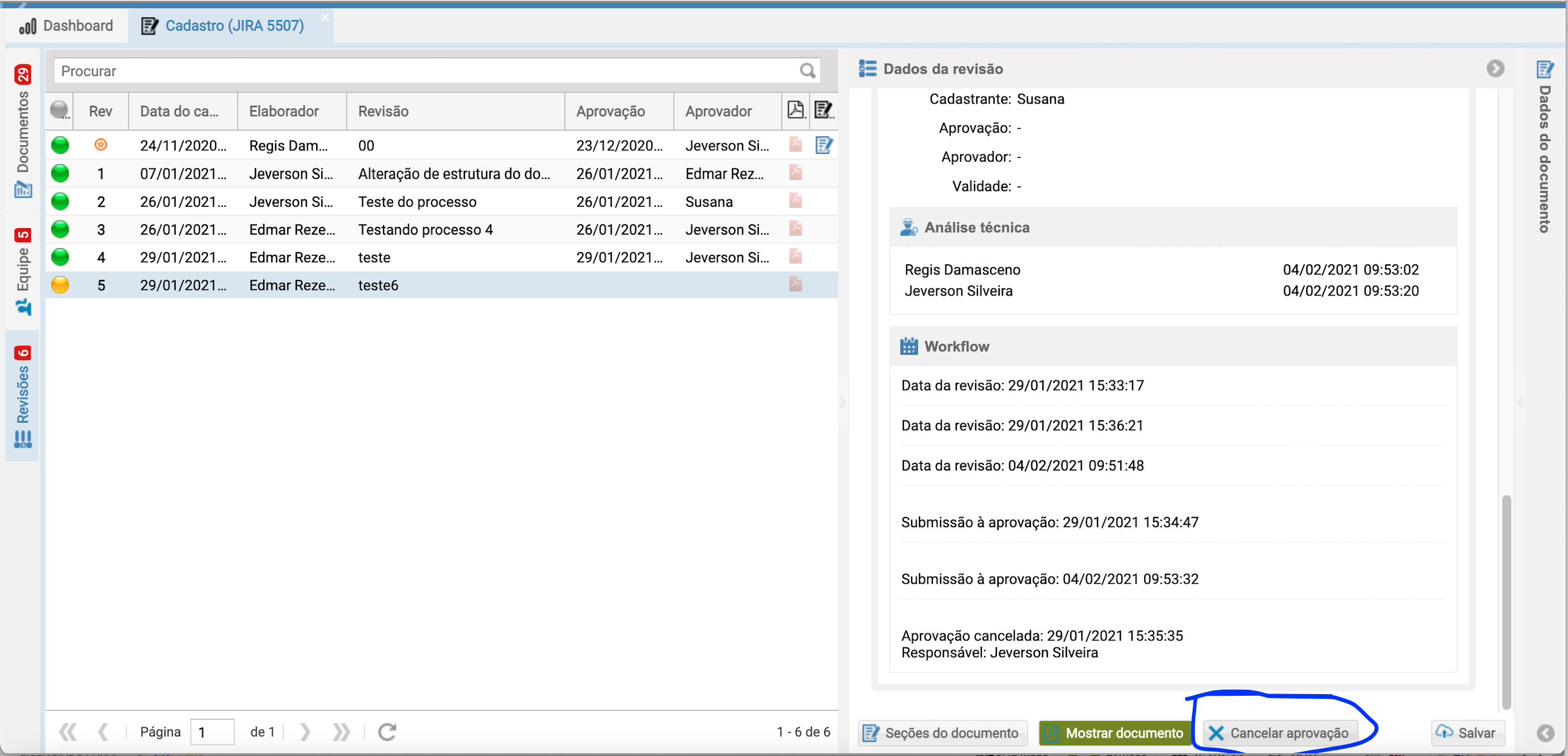Click the Workflow calendar icon
The width and height of the screenshot is (1568, 756).
pyautogui.click(x=909, y=346)
